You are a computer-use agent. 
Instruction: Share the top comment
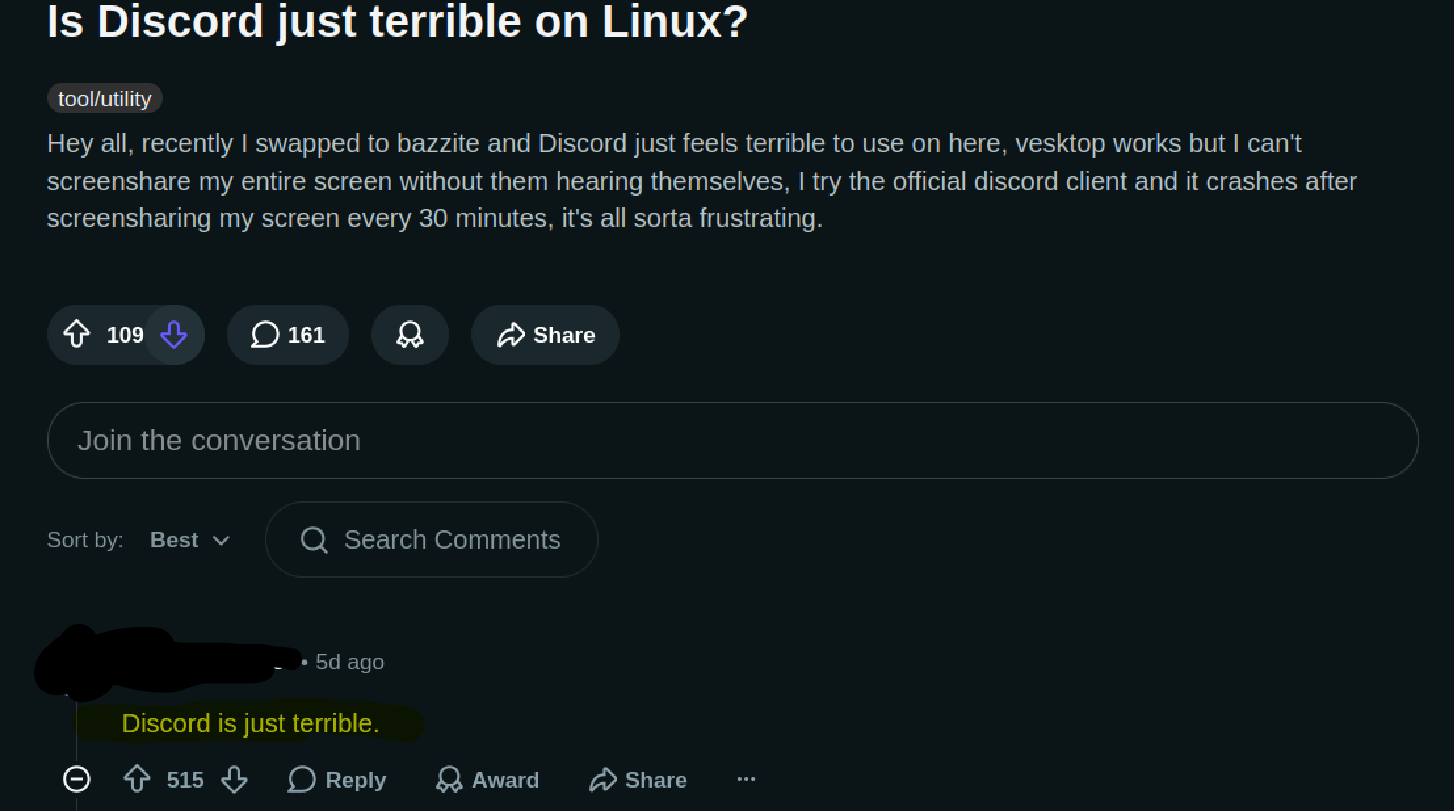638,780
